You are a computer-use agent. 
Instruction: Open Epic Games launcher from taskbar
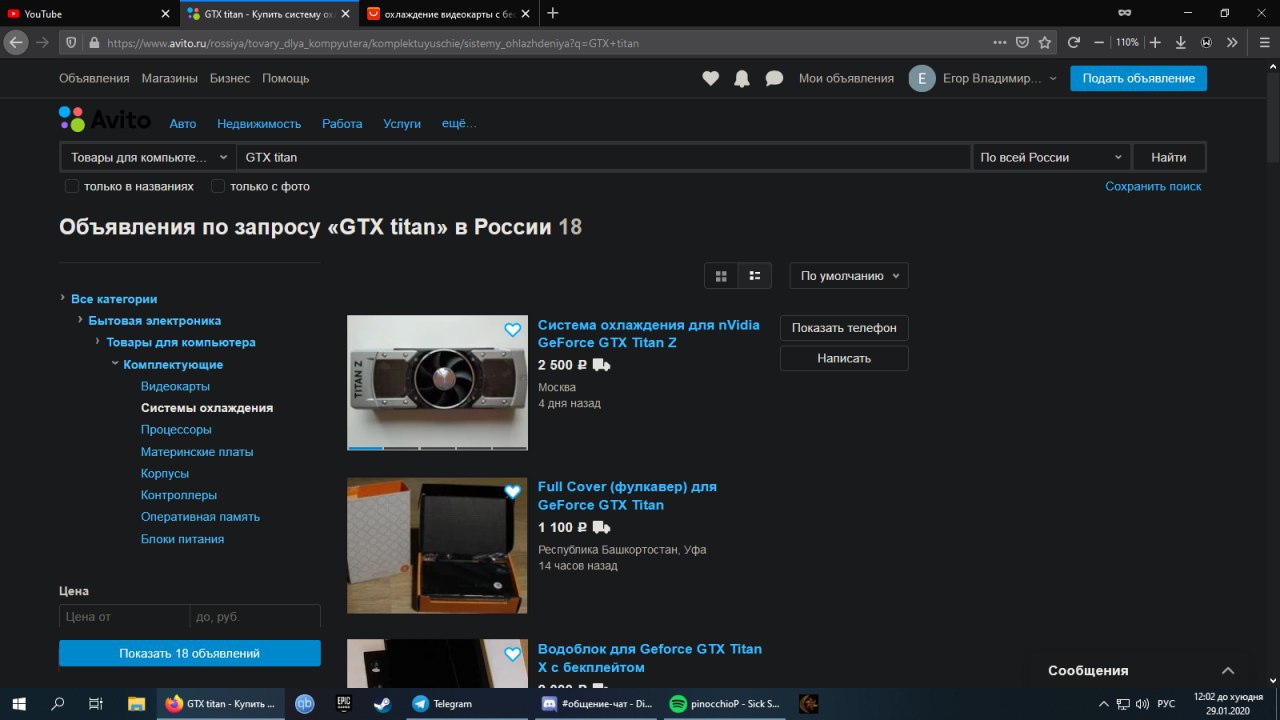pos(343,704)
